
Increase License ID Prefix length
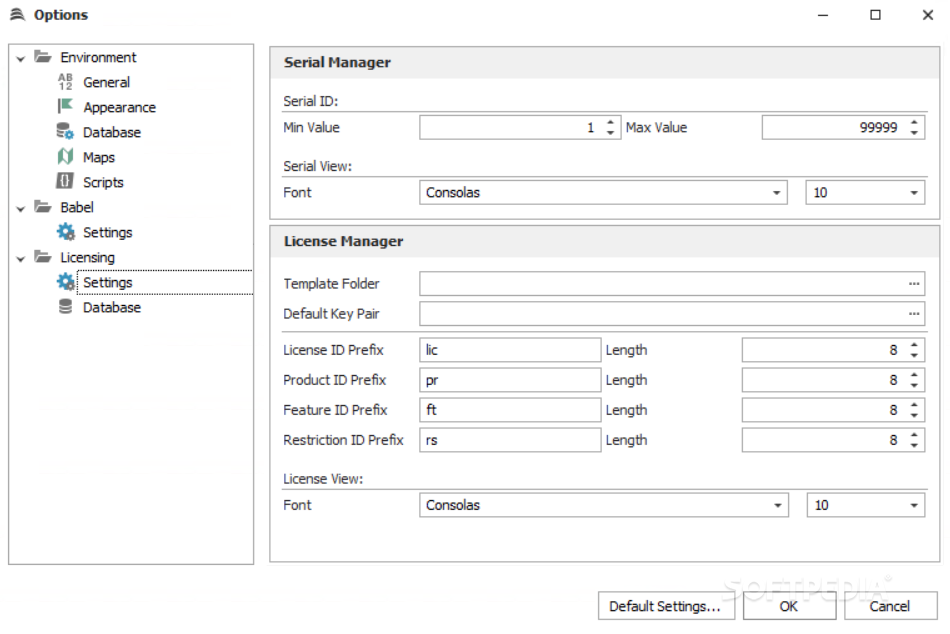tap(914, 345)
